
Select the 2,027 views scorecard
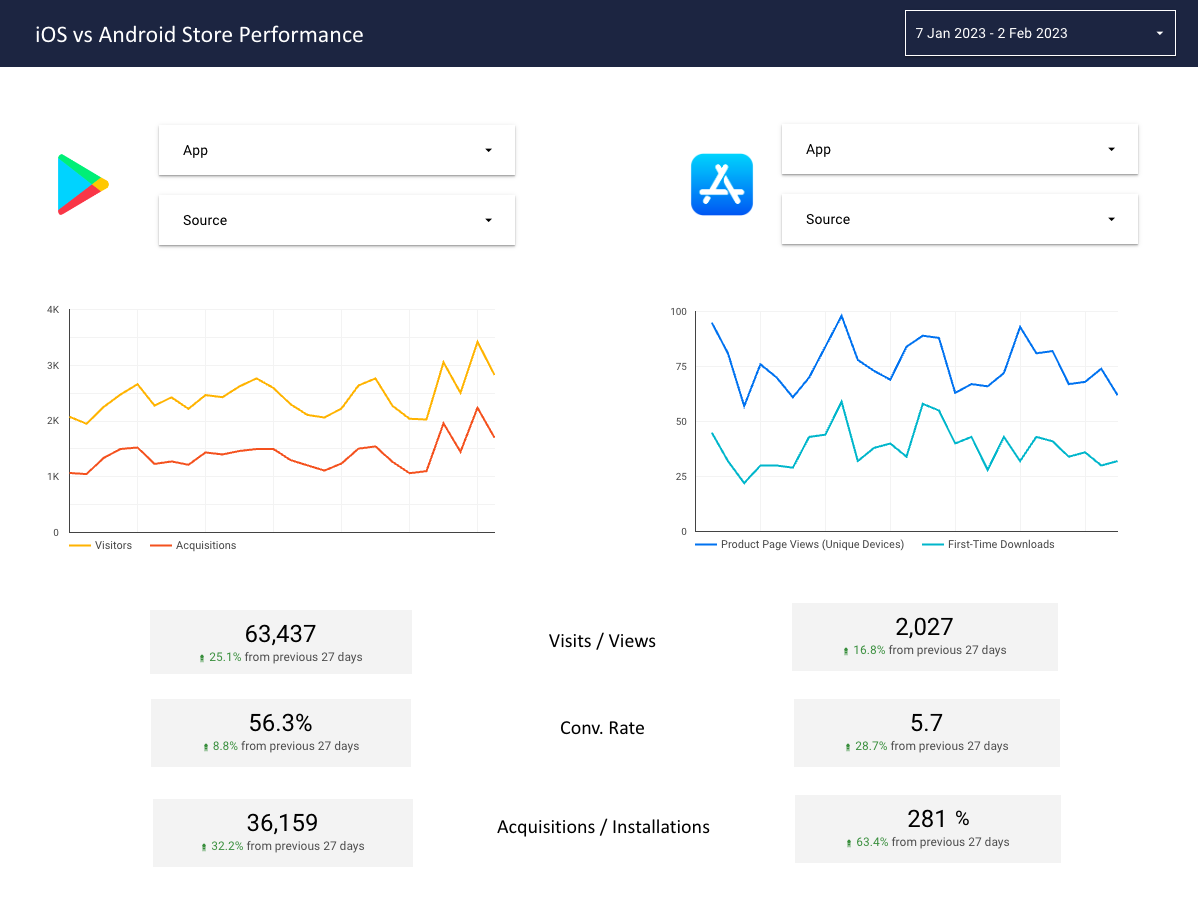[924, 636]
